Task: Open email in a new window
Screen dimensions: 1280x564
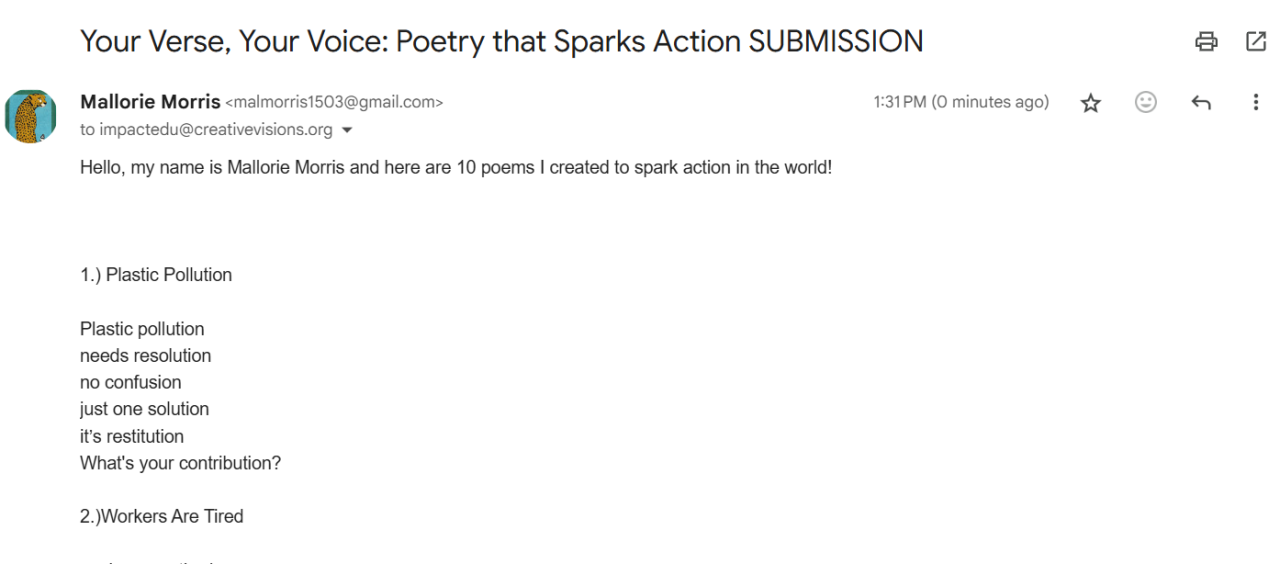Action: tap(1256, 42)
